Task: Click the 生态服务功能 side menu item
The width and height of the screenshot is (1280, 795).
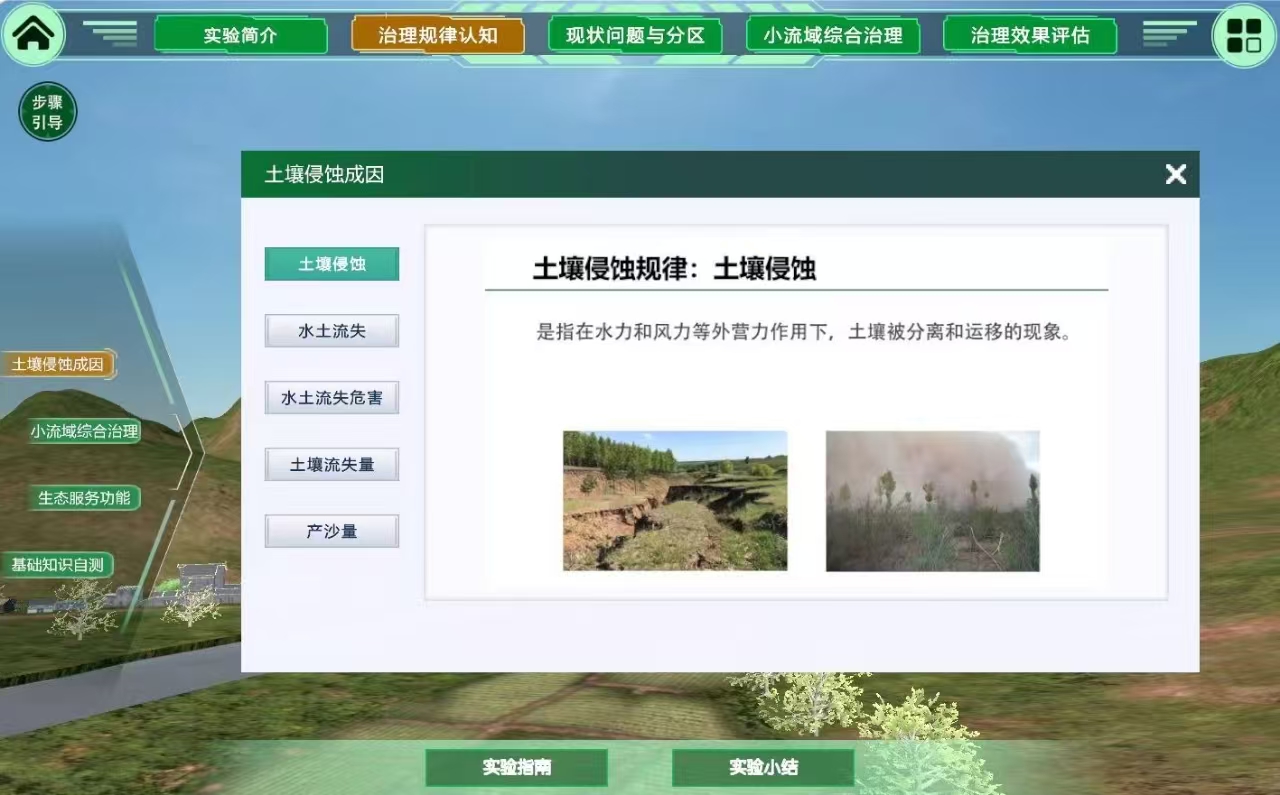Action: click(x=84, y=498)
